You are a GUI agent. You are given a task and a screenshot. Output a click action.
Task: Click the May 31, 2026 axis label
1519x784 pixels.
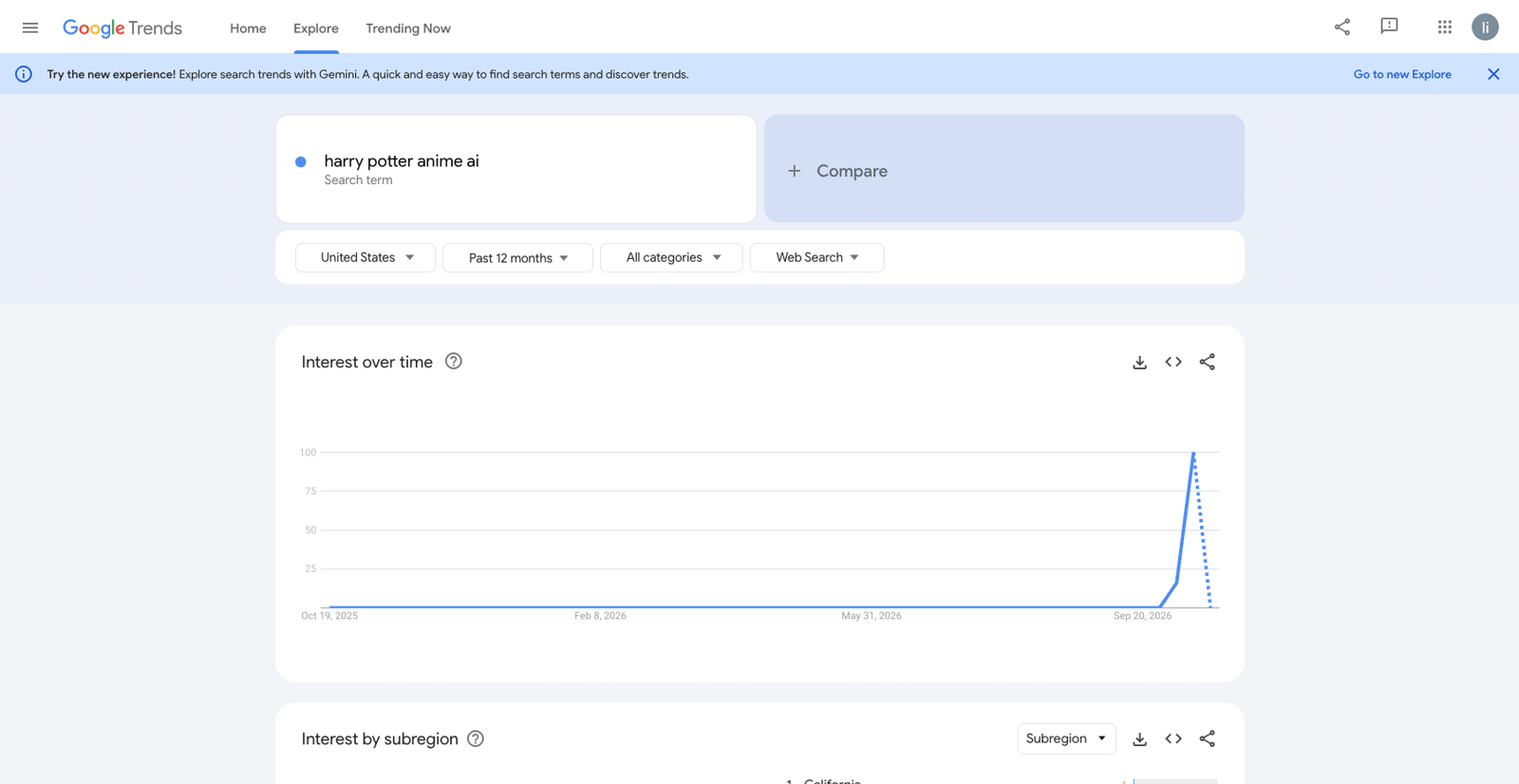coord(872,616)
